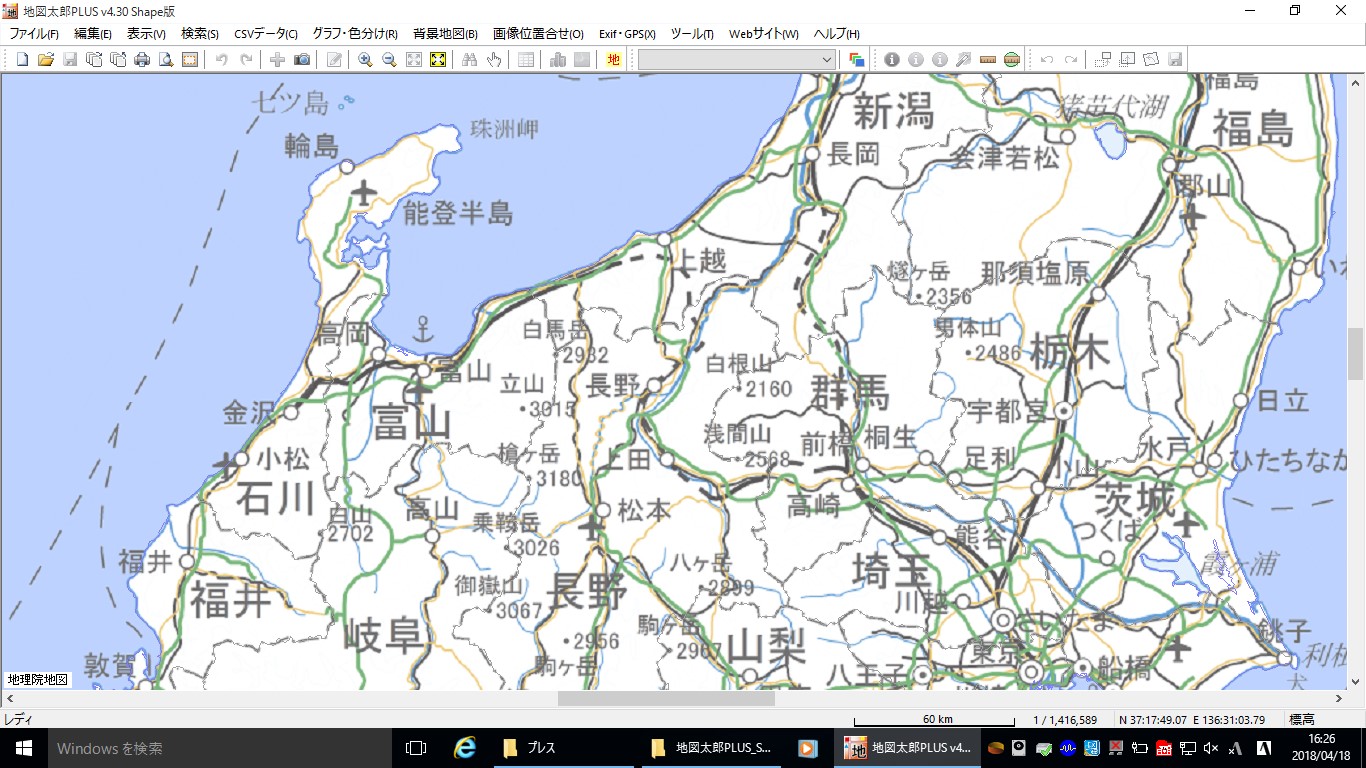
Task: Click the New file icon
Action: click(22, 60)
